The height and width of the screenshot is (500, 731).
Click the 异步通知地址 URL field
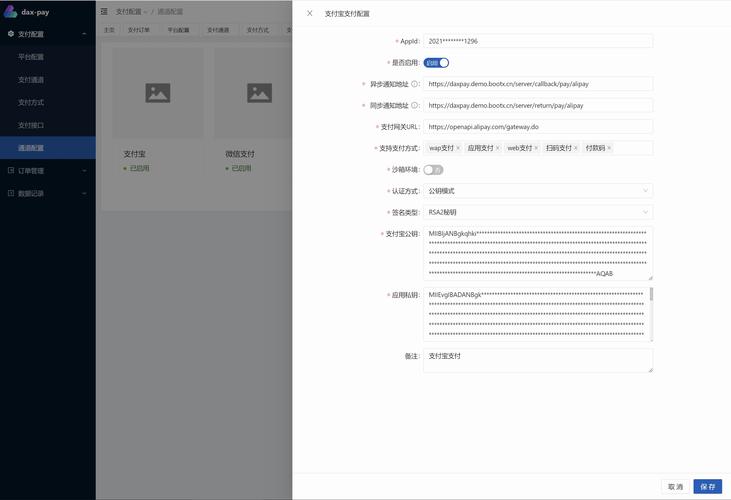pyautogui.click(x=538, y=84)
